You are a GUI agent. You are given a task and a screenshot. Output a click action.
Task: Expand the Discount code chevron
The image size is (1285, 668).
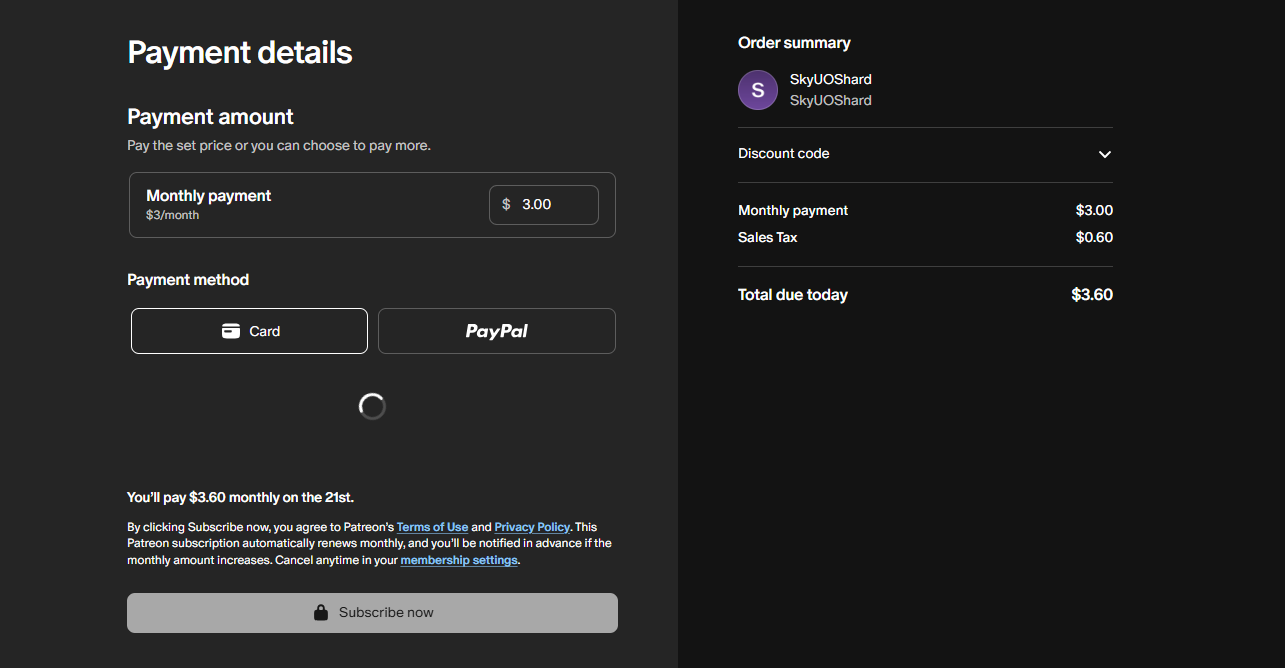pyautogui.click(x=1104, y=154)
